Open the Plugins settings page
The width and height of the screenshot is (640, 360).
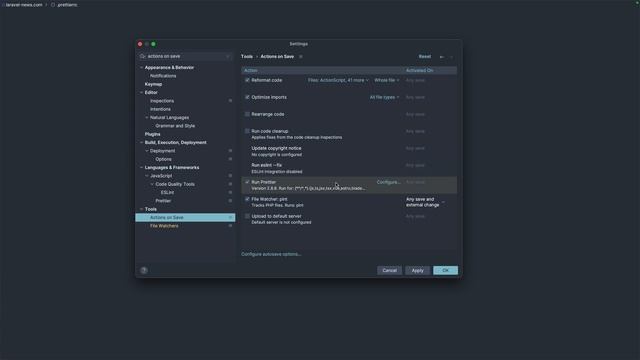pyautogui.click(x=152, y=134)
